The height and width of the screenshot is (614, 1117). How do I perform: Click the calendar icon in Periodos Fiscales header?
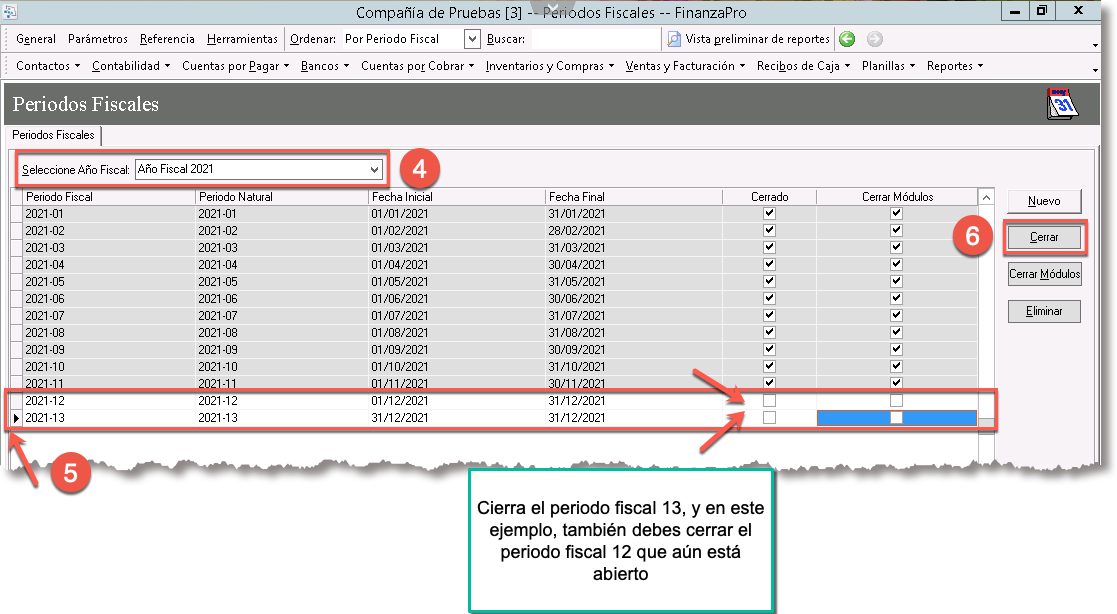pyautogui.click(x=1062, y=104)
